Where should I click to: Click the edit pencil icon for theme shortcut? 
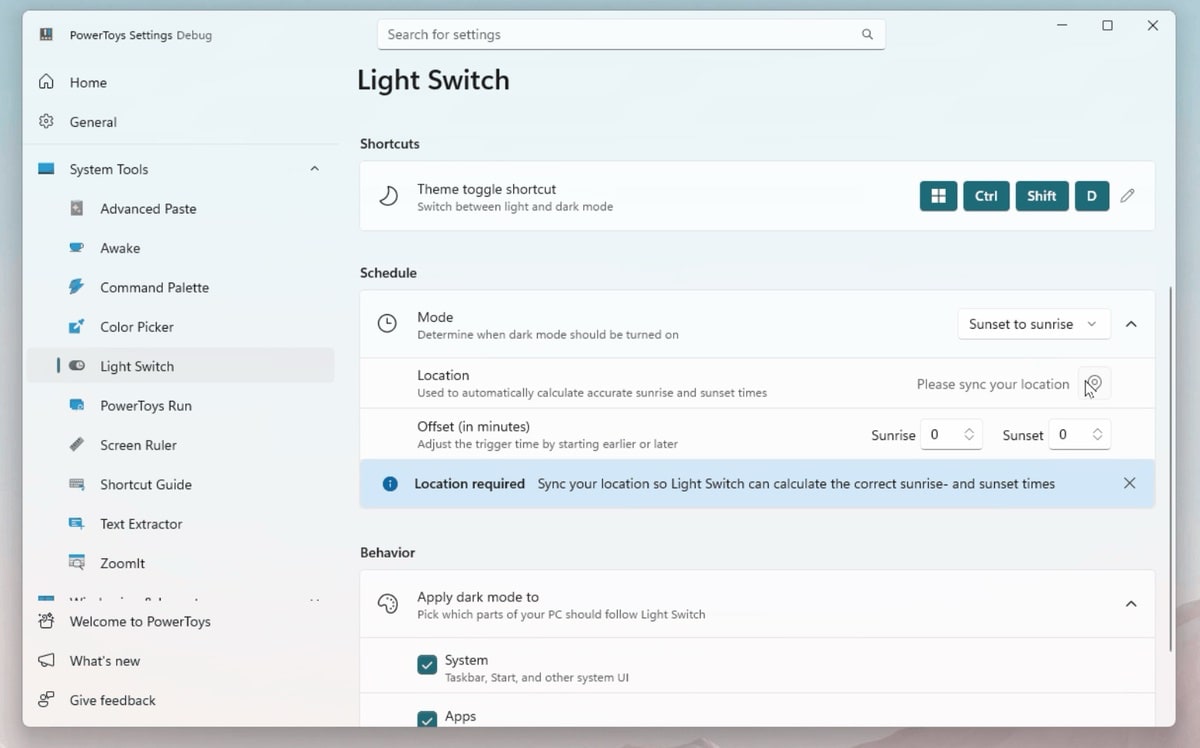point(1127,196)
